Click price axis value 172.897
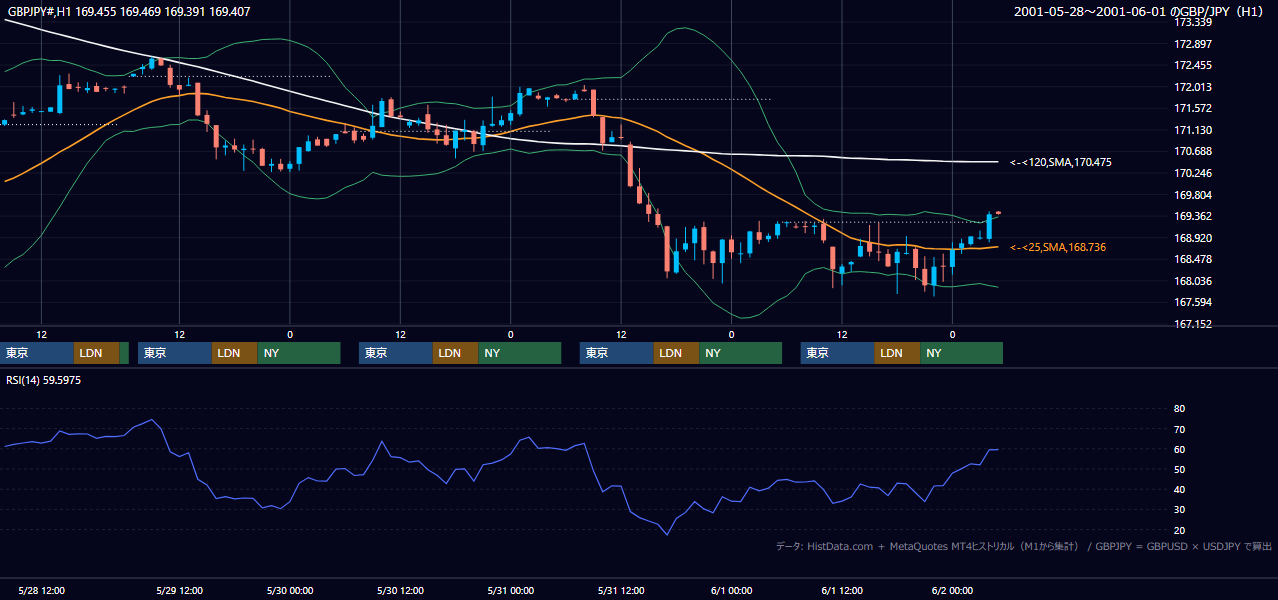 (1193, 44)
